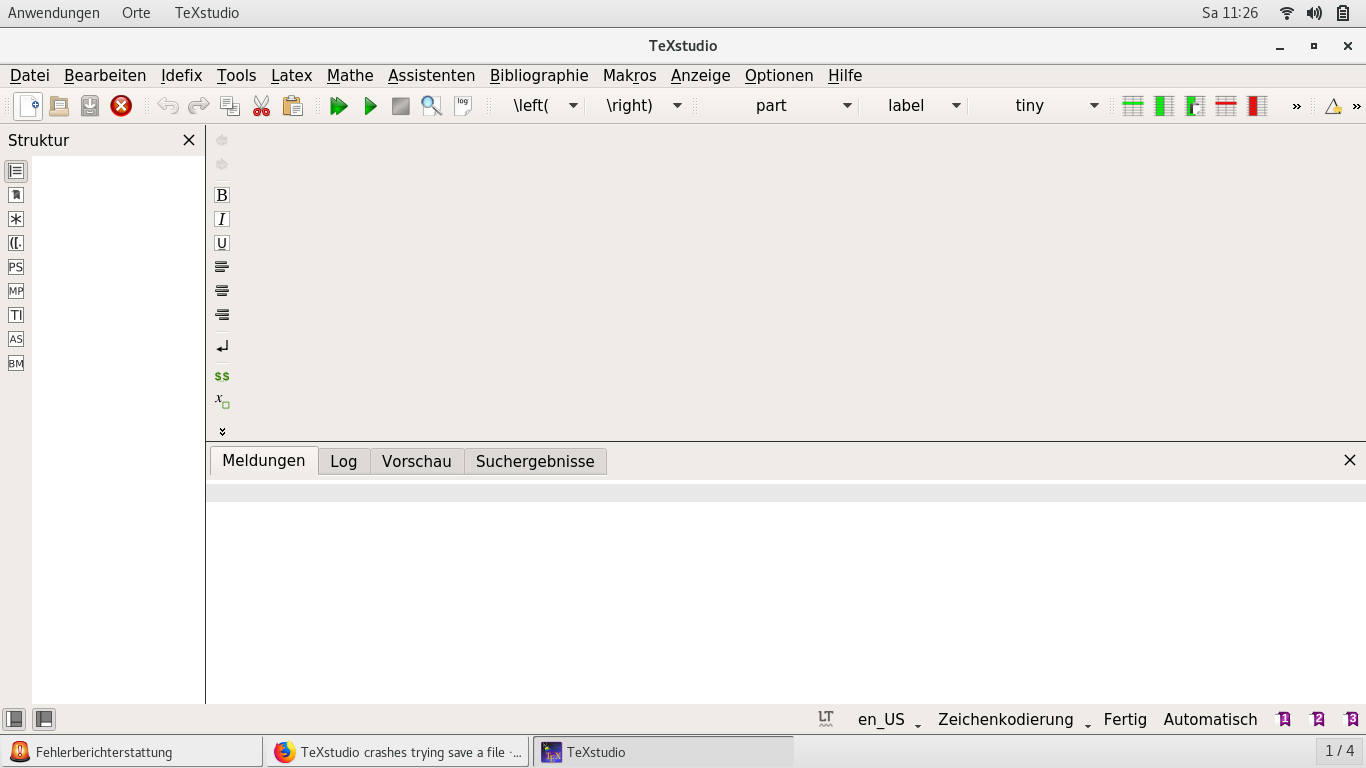Viewport: 1366px width, 768px height.
Task: Open the symbols panel with the asterisk icon
Action: (16, 219)
